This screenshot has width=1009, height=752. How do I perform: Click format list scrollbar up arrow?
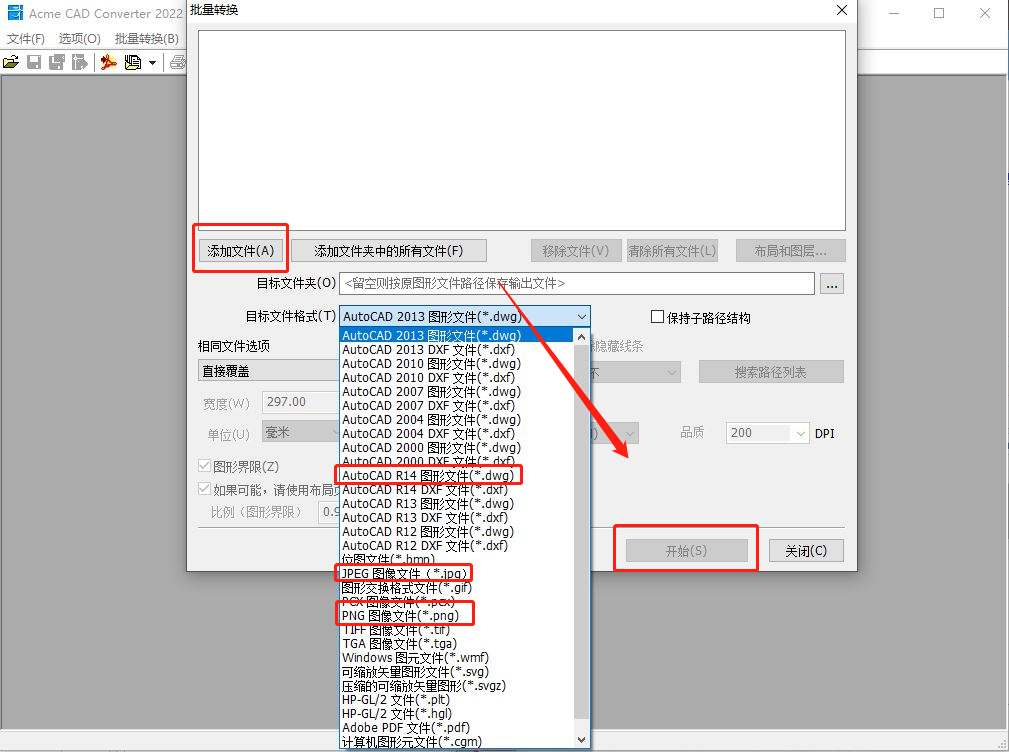[x=581, y=336]
